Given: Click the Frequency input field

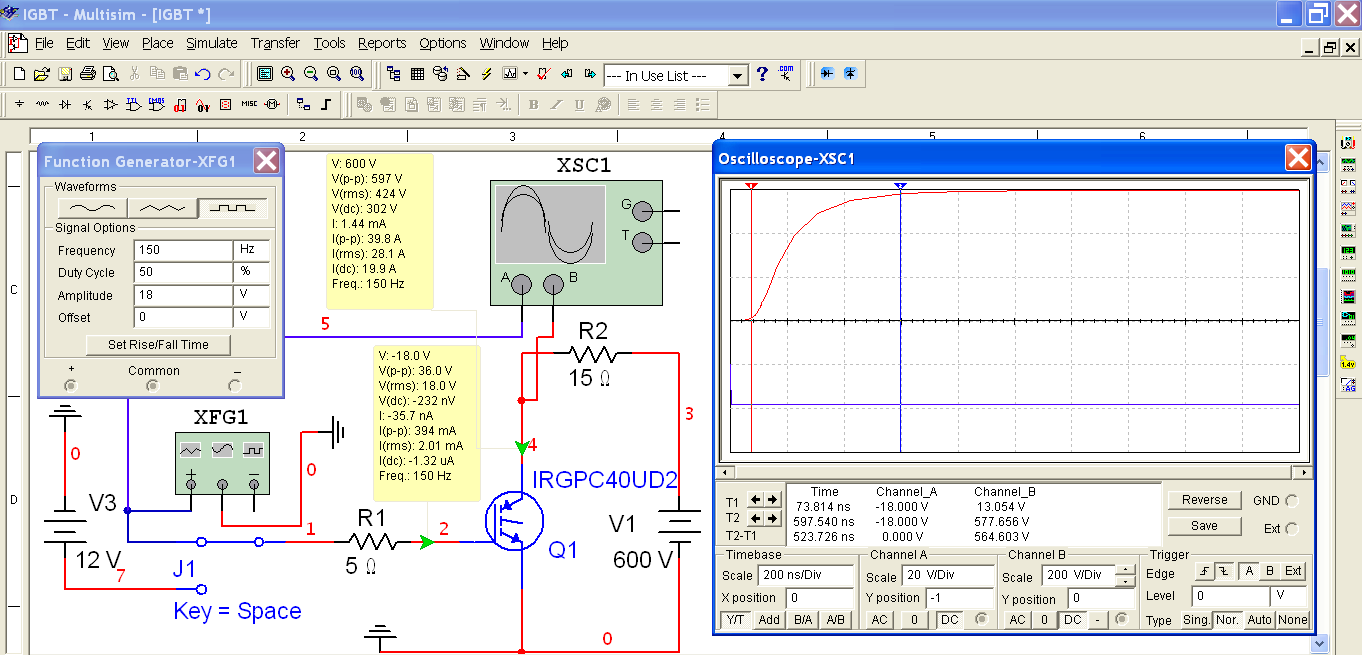Looking at the screenshot, I should [182, 251].
